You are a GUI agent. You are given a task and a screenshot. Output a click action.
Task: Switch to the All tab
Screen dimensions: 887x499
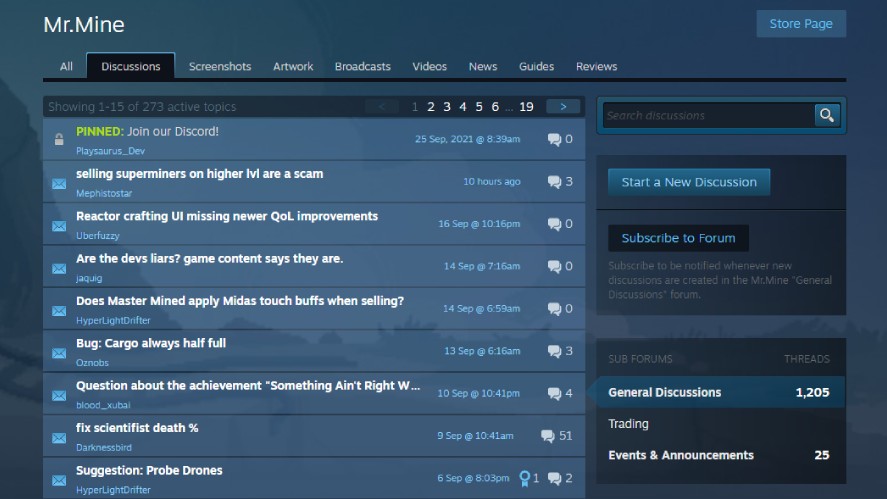tap(66, 66)
